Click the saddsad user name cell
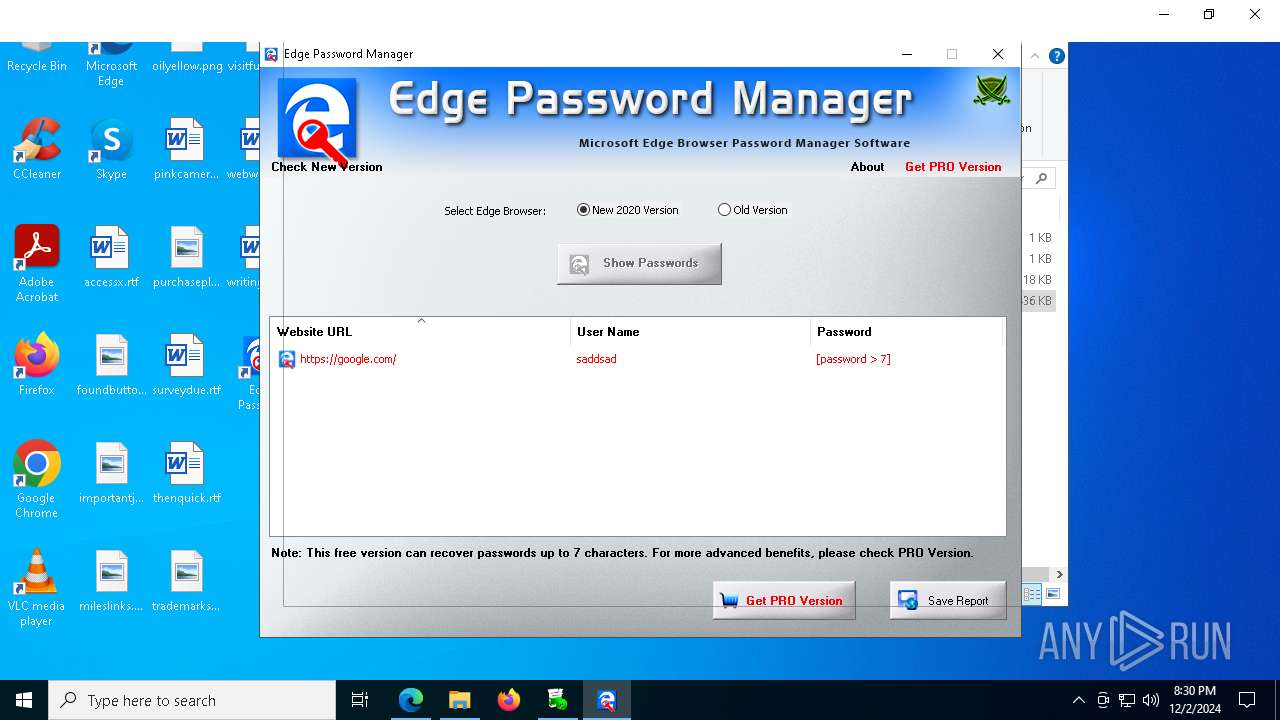 tap(596, 359)
